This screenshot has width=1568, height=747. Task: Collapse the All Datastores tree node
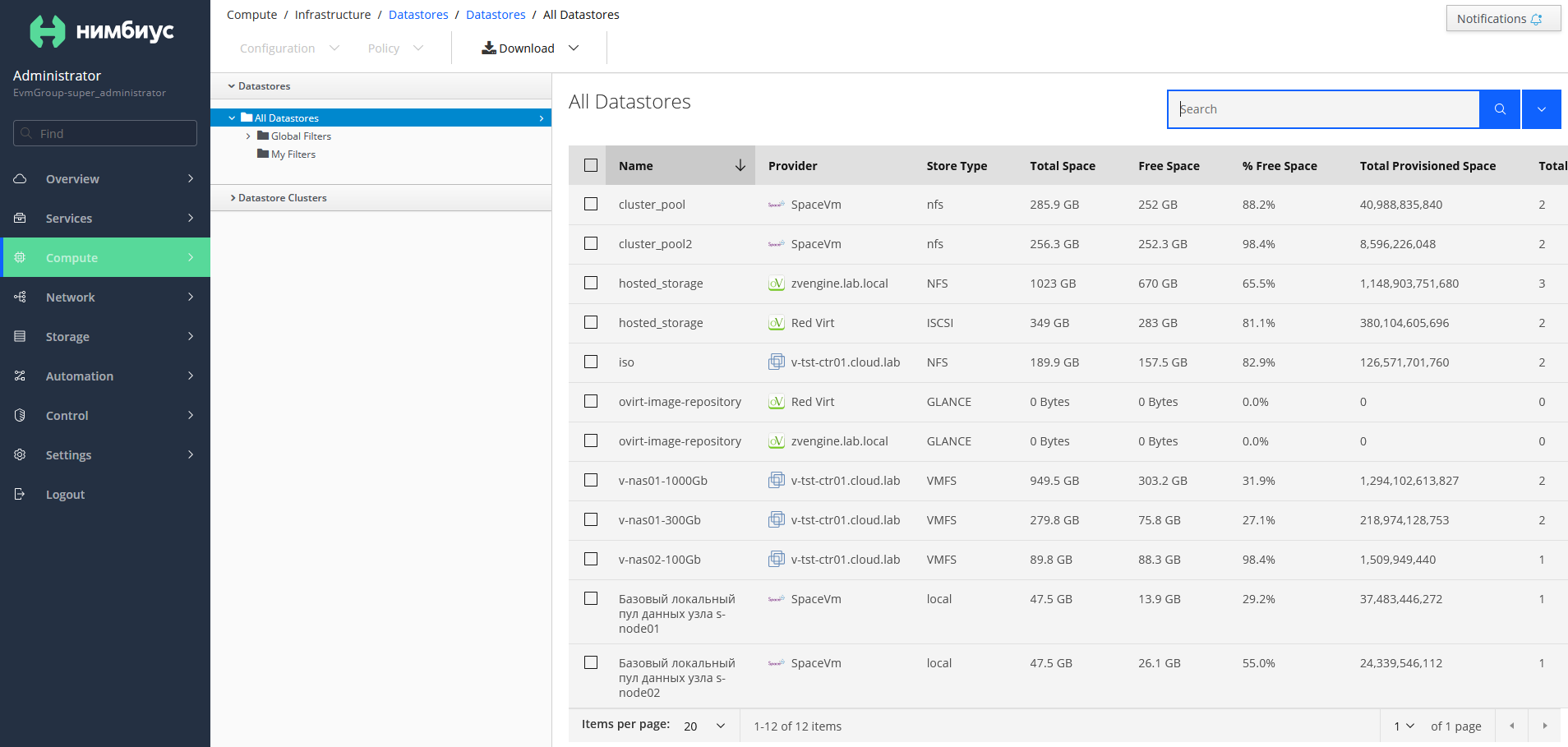pyautogui.click(x=232, y=118)
